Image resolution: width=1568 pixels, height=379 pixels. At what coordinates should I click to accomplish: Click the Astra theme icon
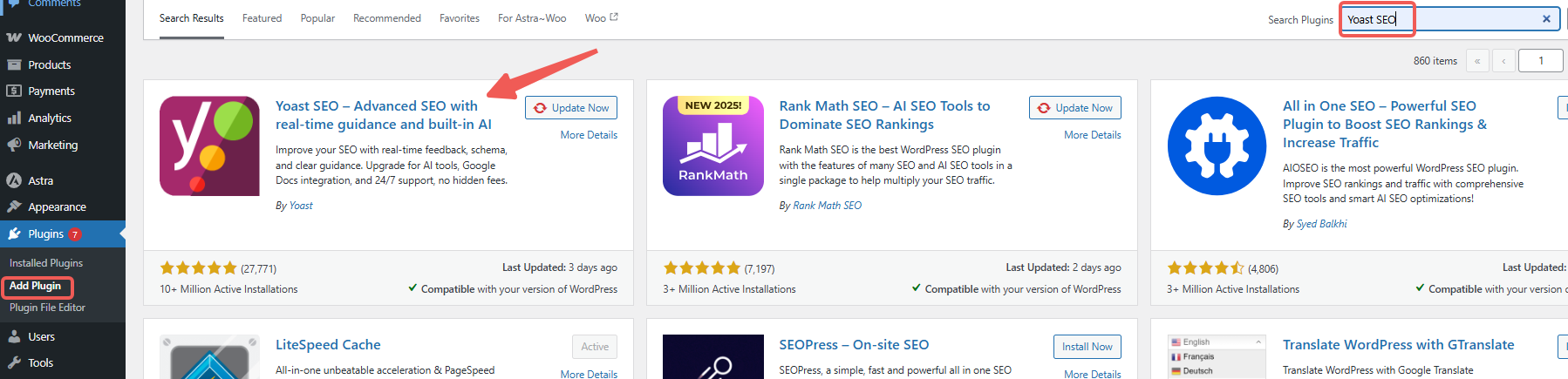[x=14, y=180]
